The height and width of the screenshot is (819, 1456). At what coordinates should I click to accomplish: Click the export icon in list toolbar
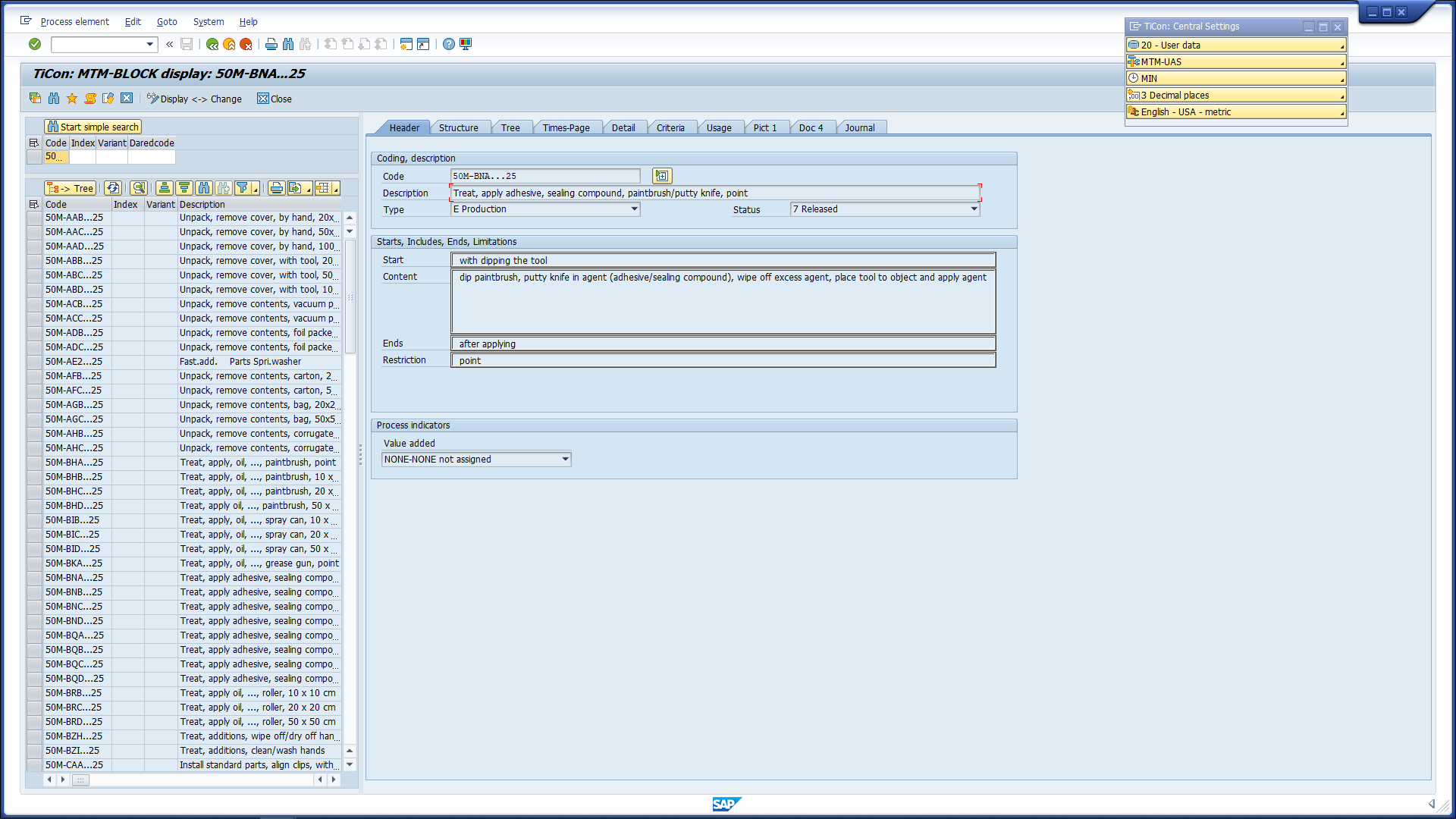296,188
